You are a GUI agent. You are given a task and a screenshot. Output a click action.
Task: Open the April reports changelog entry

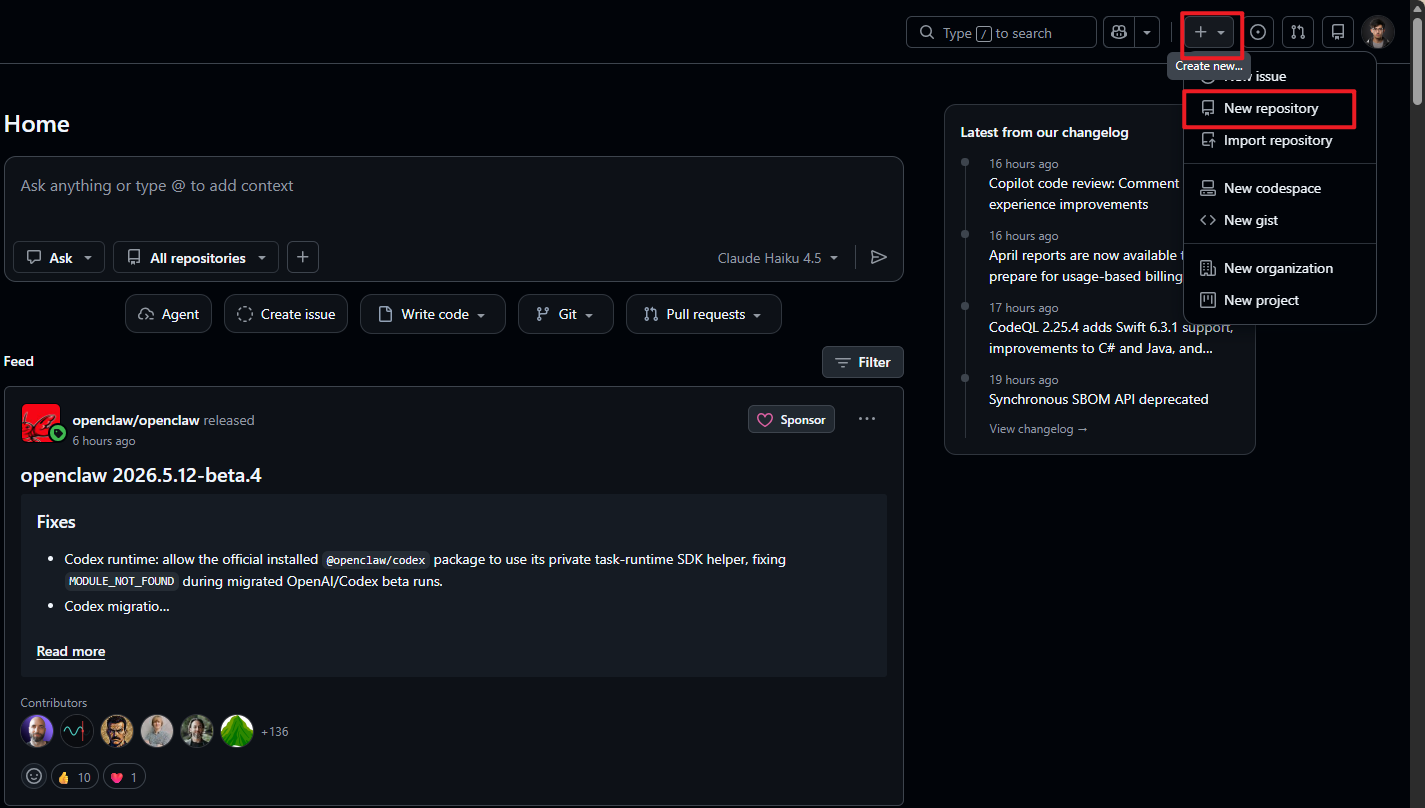pos(1085,266)
